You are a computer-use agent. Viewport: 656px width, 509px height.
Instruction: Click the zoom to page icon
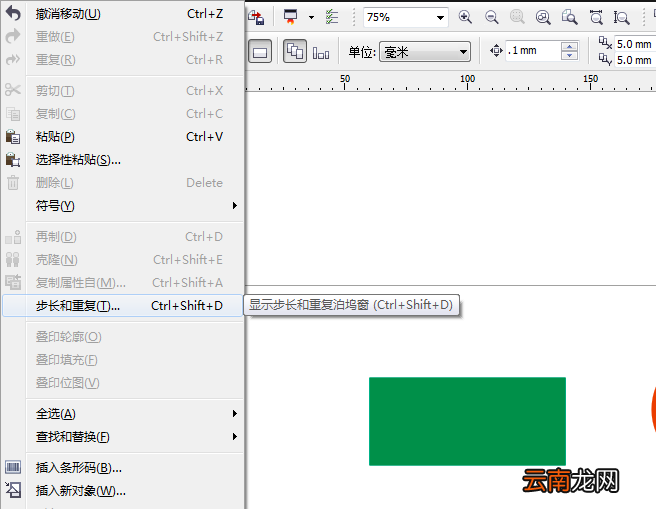569,17
